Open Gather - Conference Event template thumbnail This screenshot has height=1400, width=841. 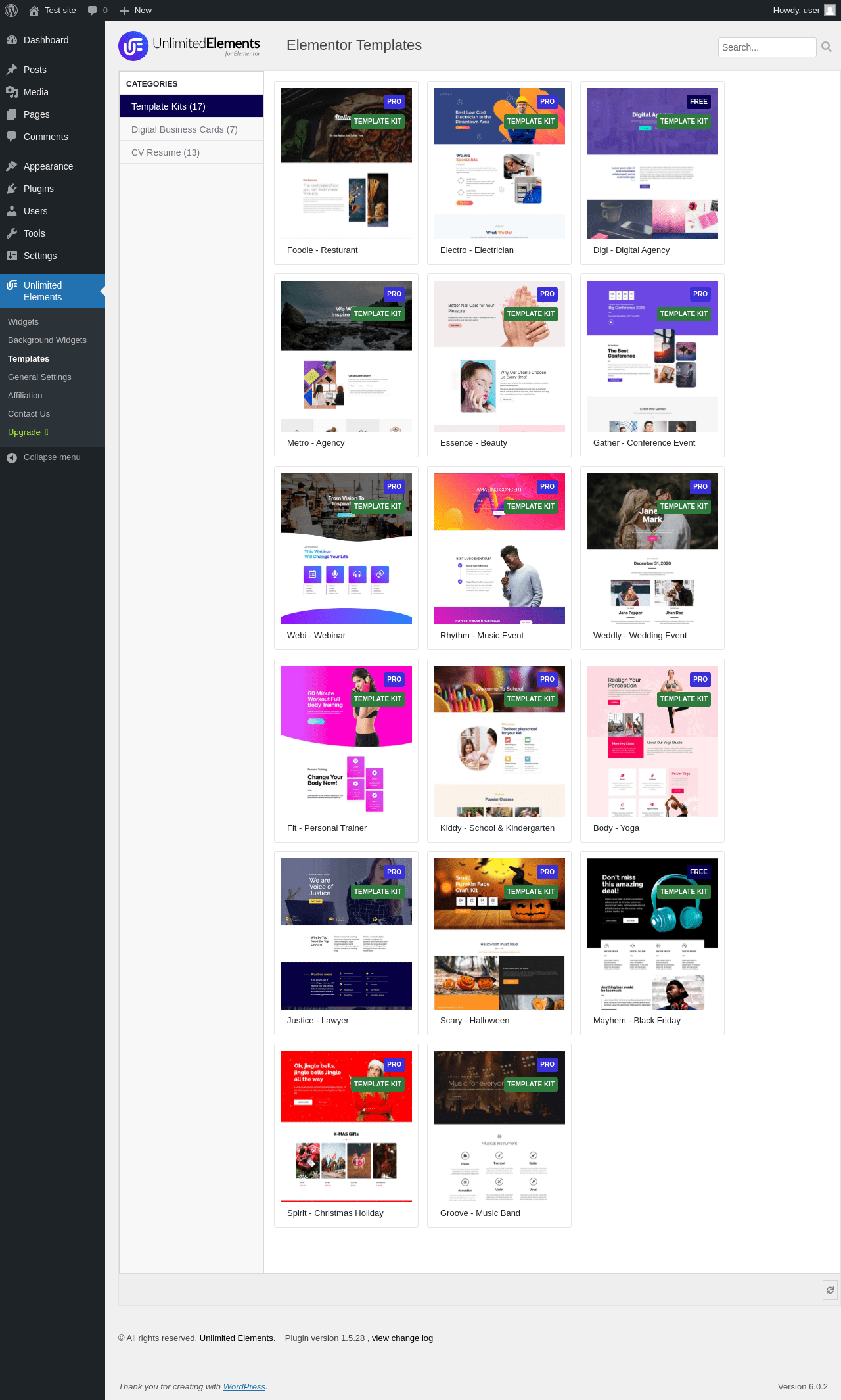pos(652,356)
